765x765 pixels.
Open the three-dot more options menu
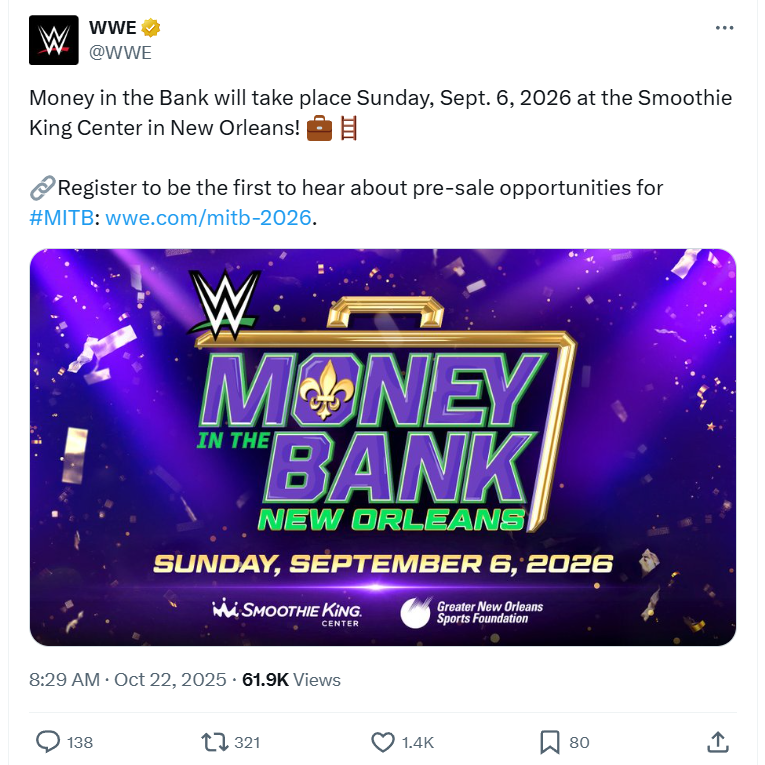725,28
